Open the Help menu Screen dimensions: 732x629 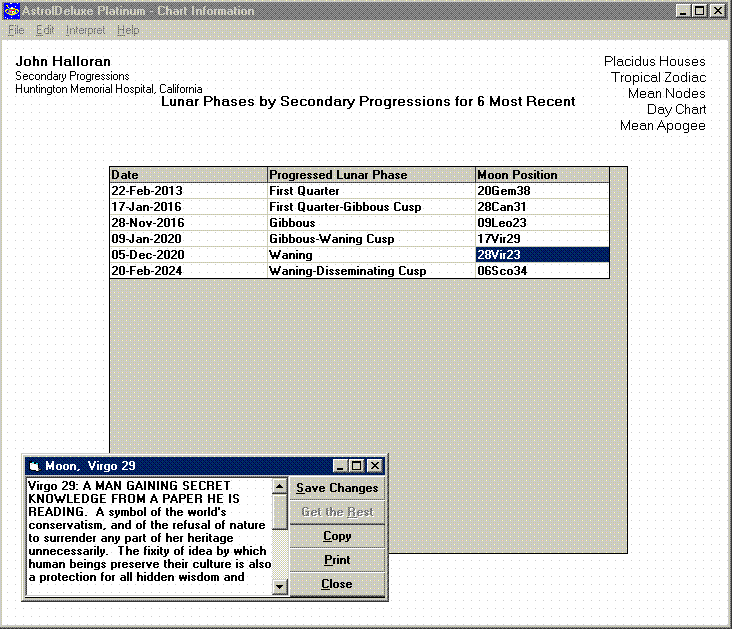(x=128, y=30)
